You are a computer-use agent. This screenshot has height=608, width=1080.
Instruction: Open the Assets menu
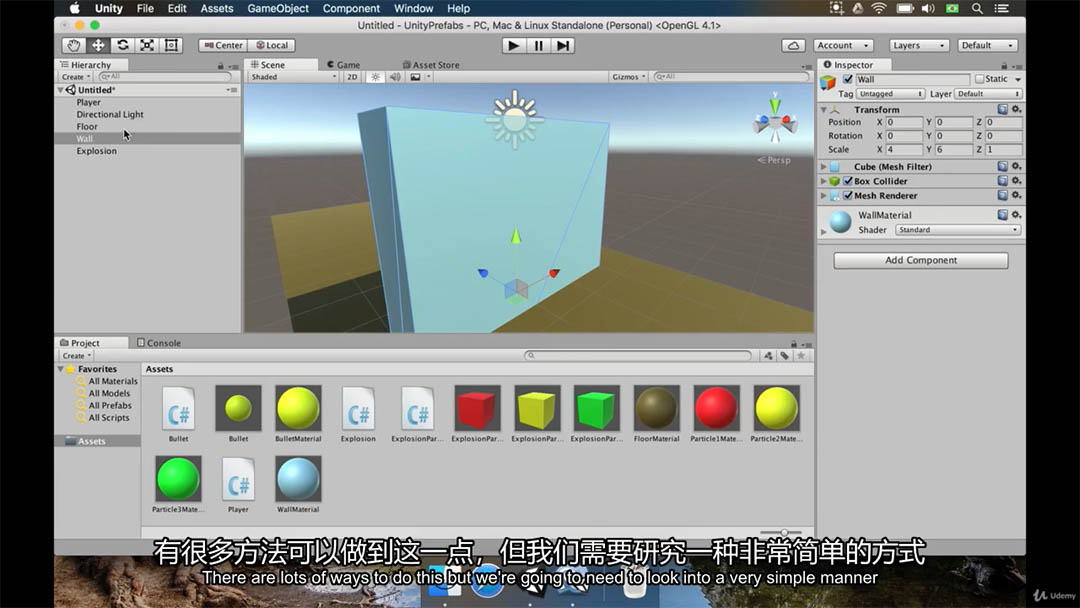217,8
